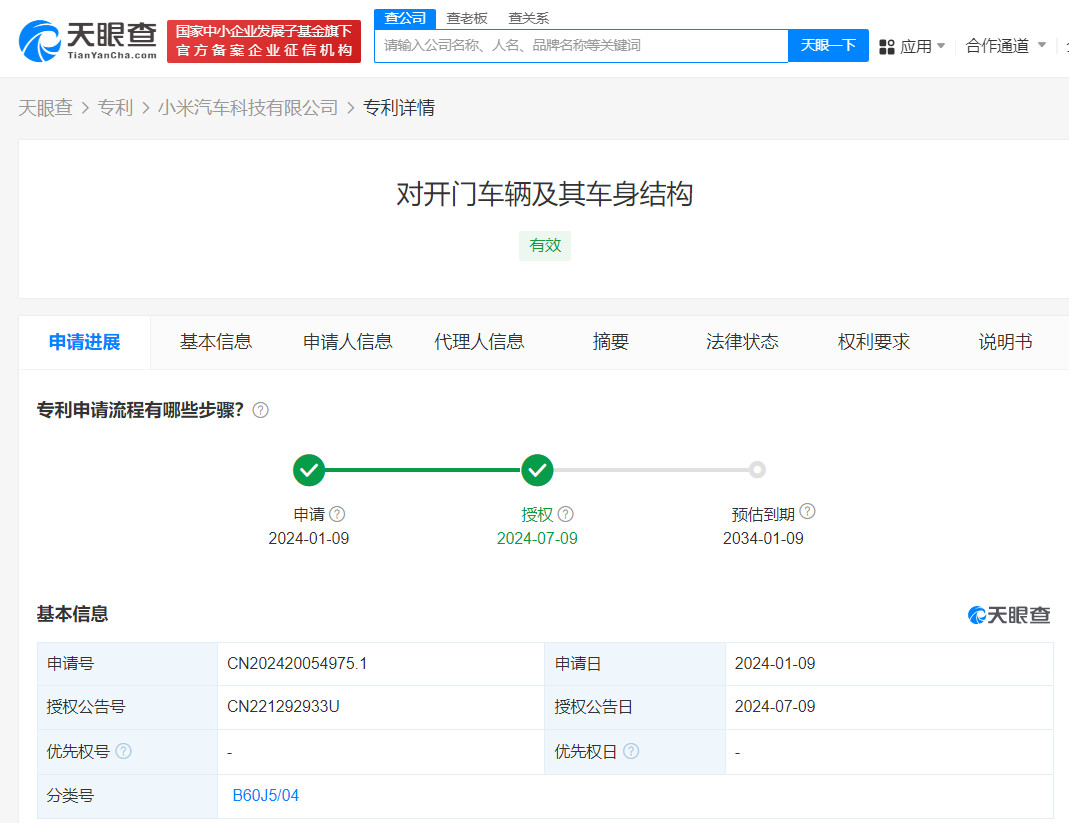Image resolution: width=1069 pixels, height=823 pixels.
Task: Click the gray 预估到期 progress node
Action: tap(757, 470)
